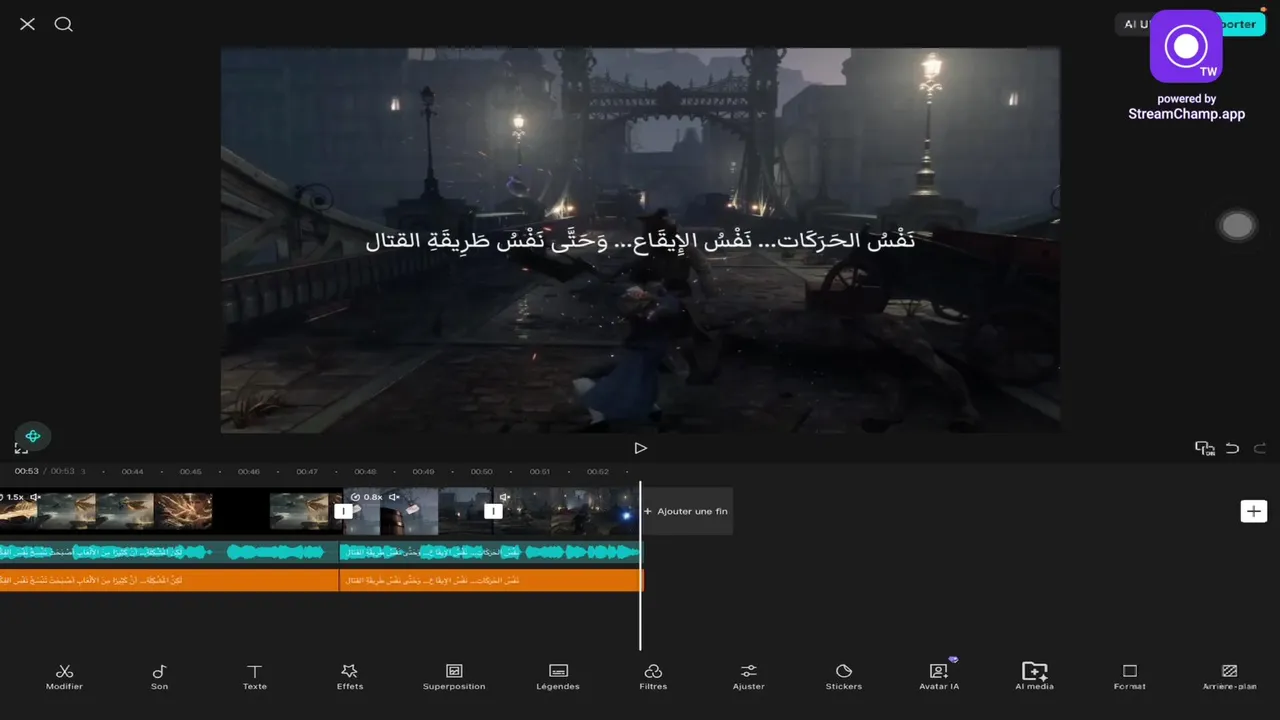
Task: Open the transition before the last clip
Action: [493, 511]
